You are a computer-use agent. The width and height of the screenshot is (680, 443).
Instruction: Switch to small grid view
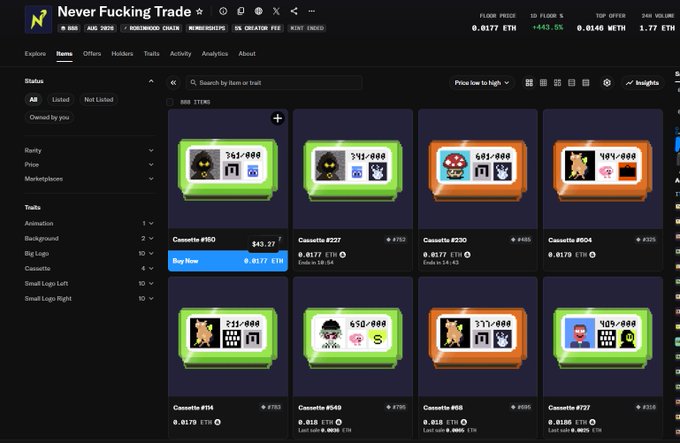[x=543, y=83]
